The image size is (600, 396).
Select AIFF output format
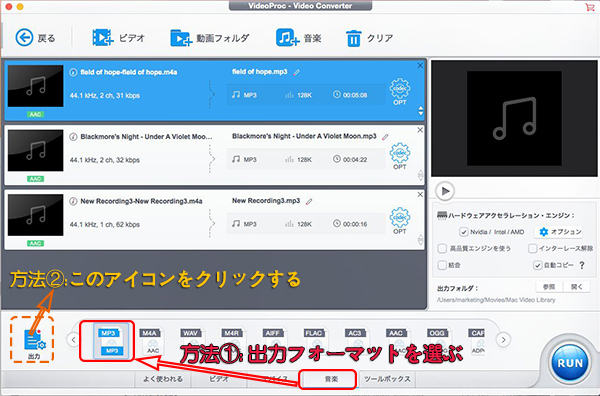click(x=274, y=341)
